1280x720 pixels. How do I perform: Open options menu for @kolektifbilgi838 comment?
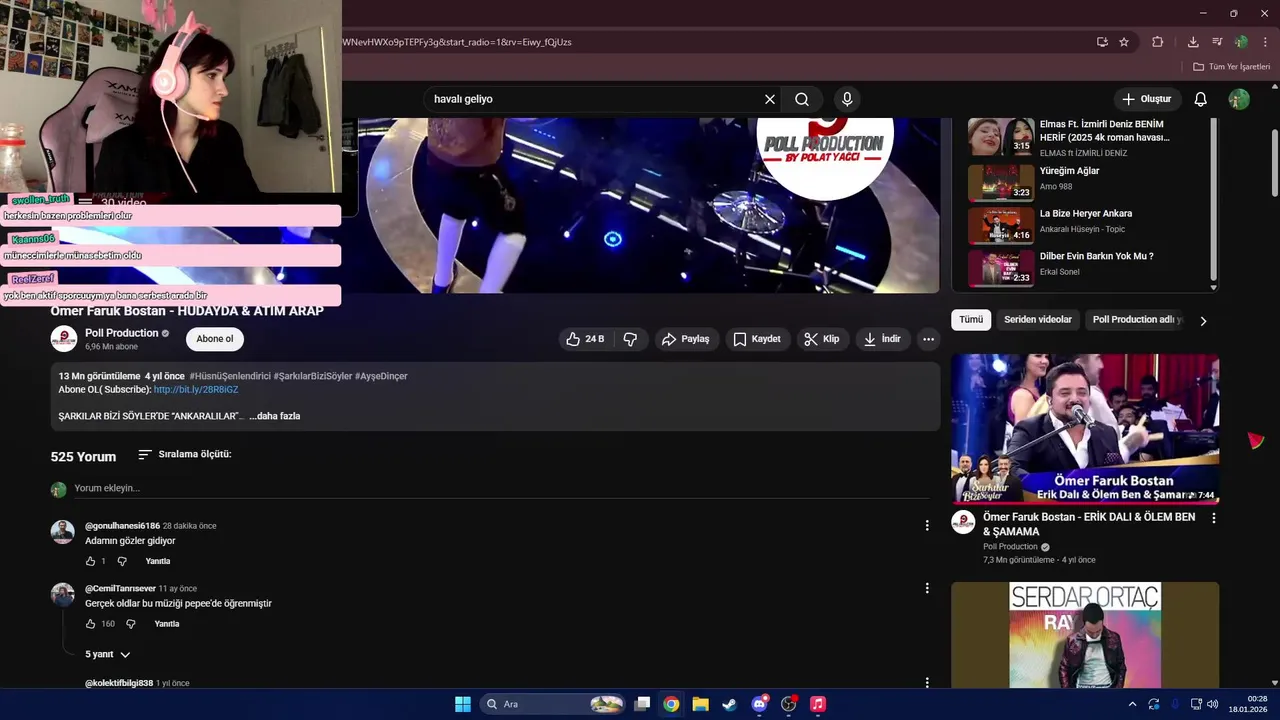pos(927,682)
